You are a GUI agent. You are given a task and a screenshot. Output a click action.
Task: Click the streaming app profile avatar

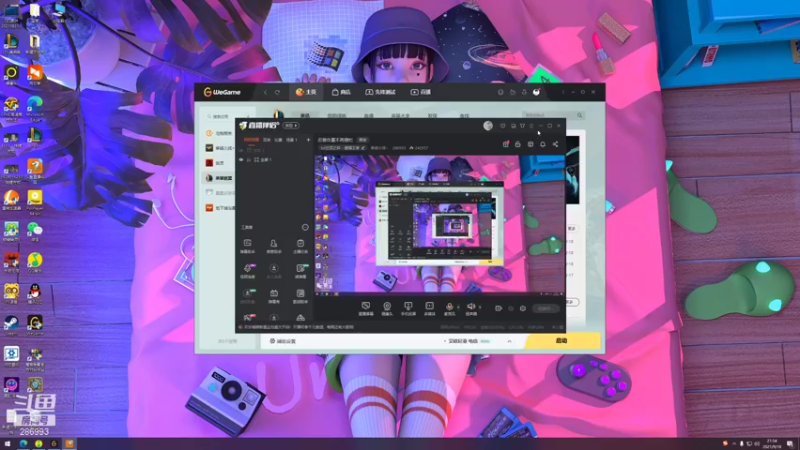[x=488, y=126]
